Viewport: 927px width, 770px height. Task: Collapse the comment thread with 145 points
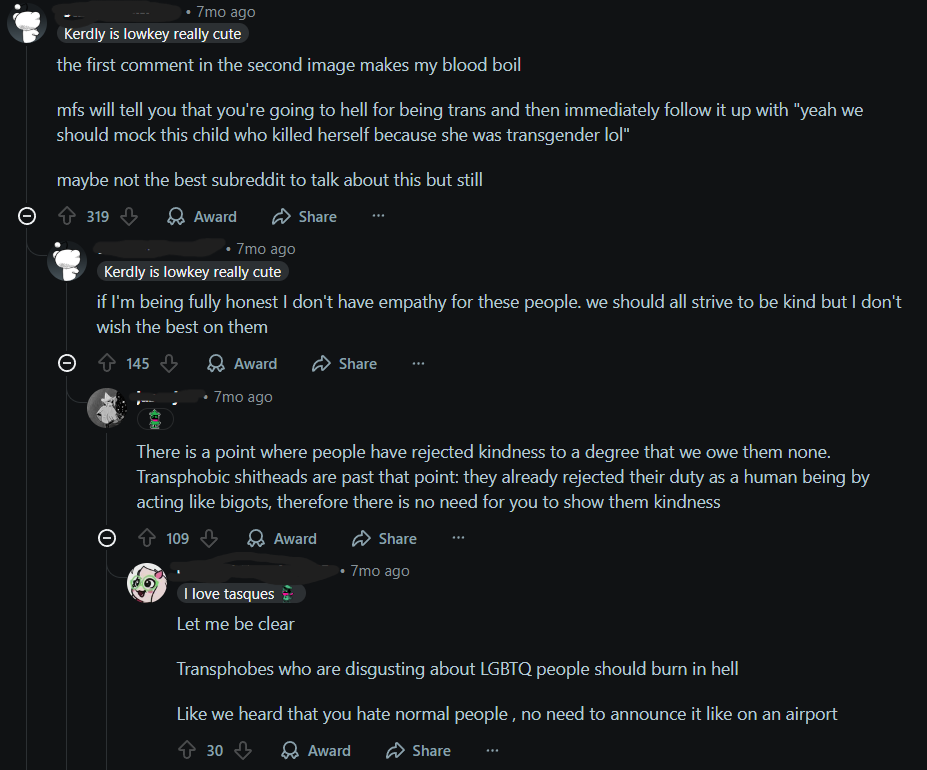(68, 364)
